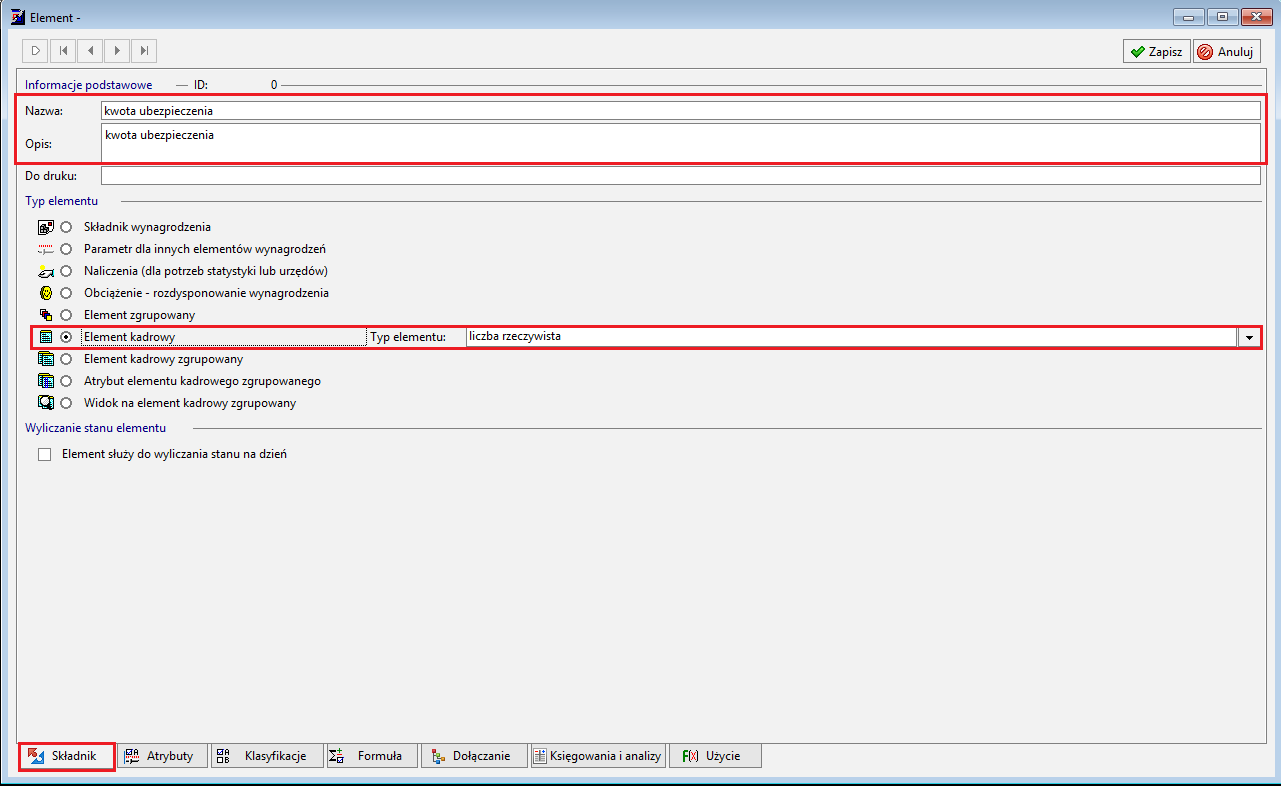Click the yellow Obciążenie element icon
This screenshot has width=1281, height=786.
[45, 293]
